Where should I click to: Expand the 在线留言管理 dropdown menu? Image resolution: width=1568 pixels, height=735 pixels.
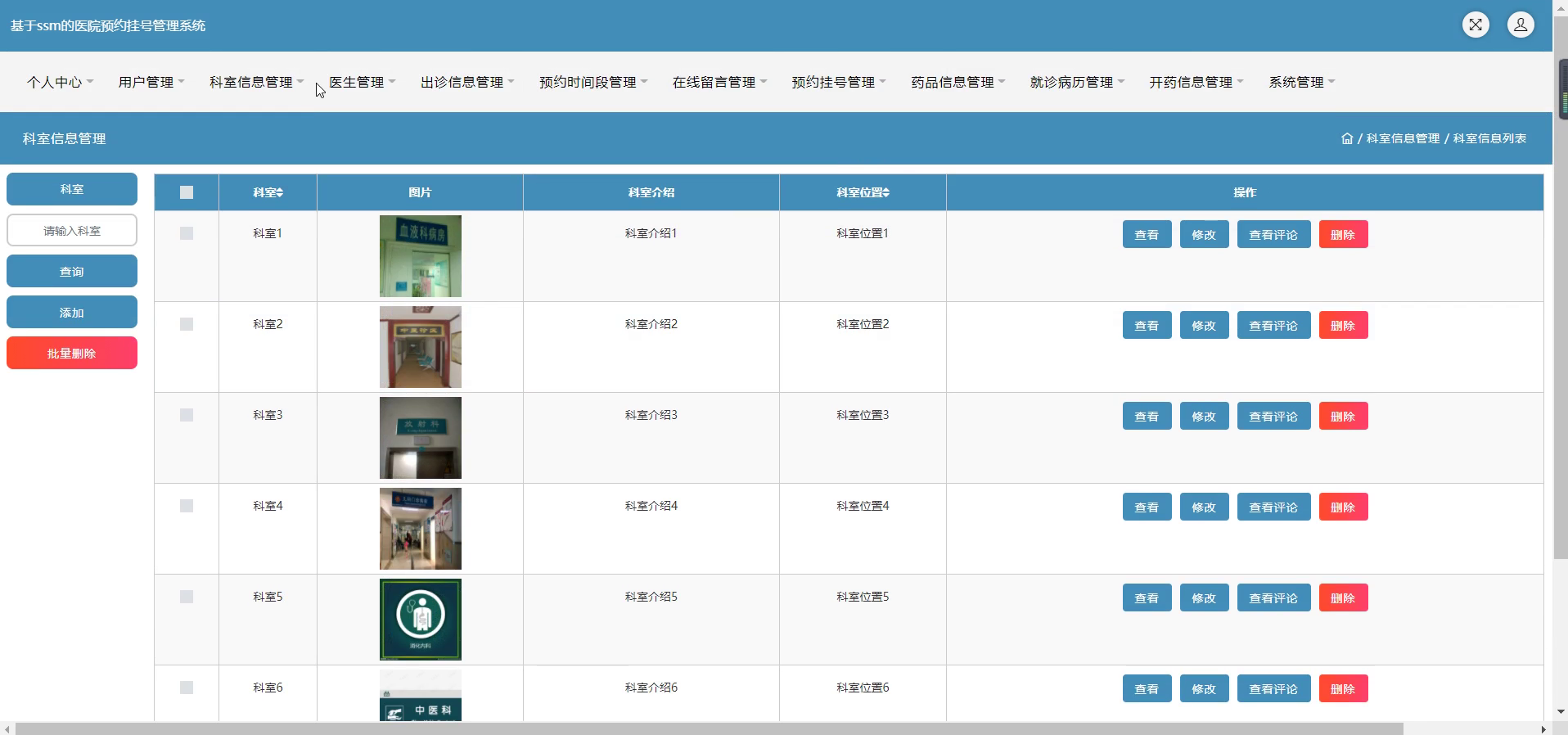[x=719, y=82]
